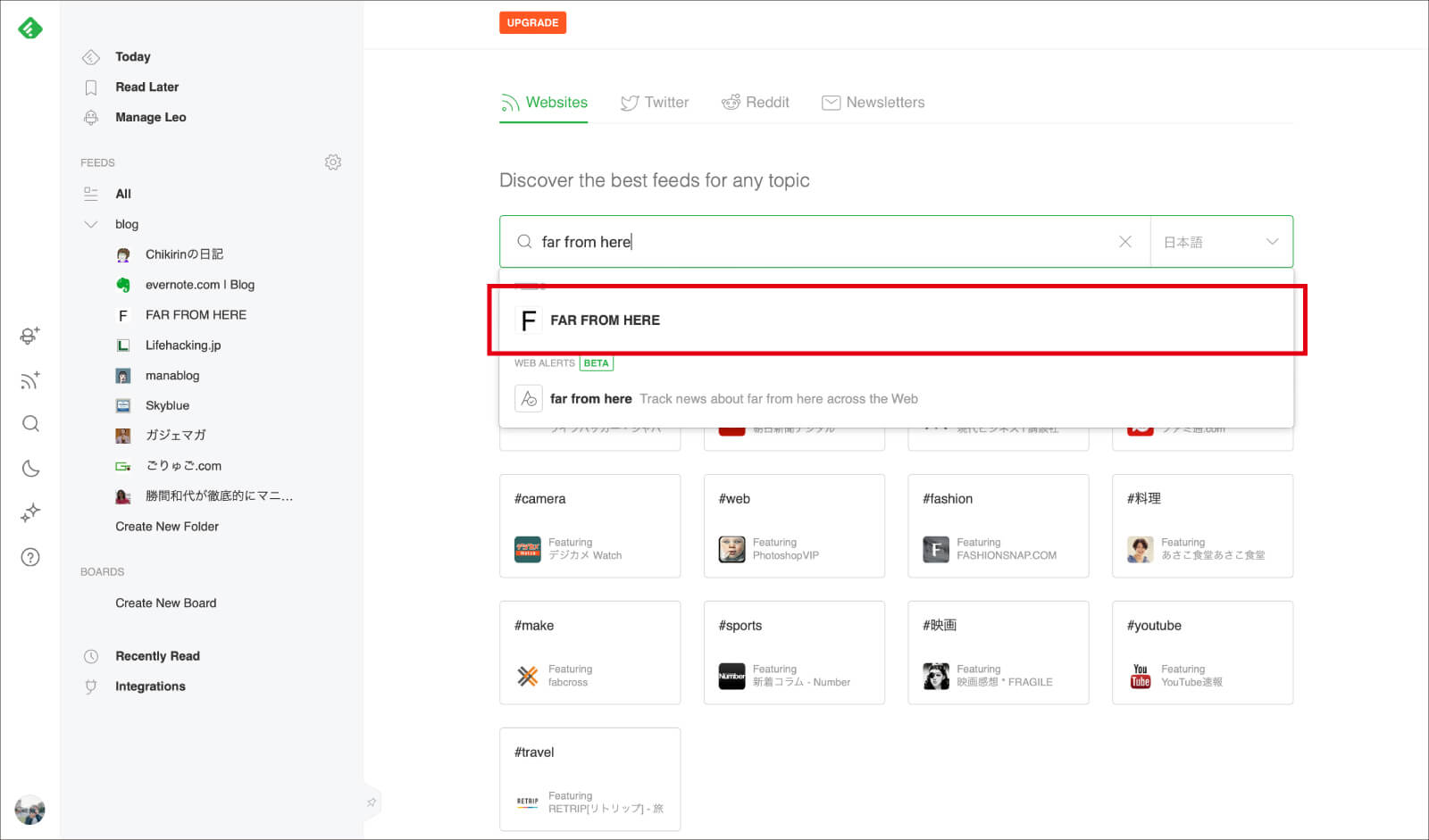Viewport: 1429px width, 840px height.
Task: Open the Chikirinの日記 feed
Action: pyautogui.click(x=185, y=254)
